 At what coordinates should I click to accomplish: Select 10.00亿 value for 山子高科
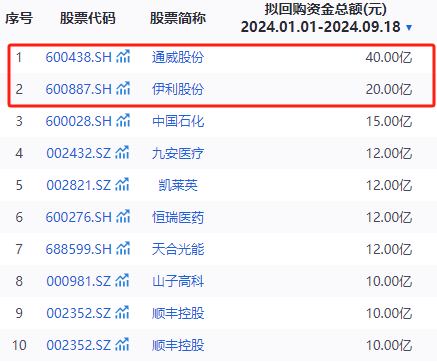click(x=389, y=281)
